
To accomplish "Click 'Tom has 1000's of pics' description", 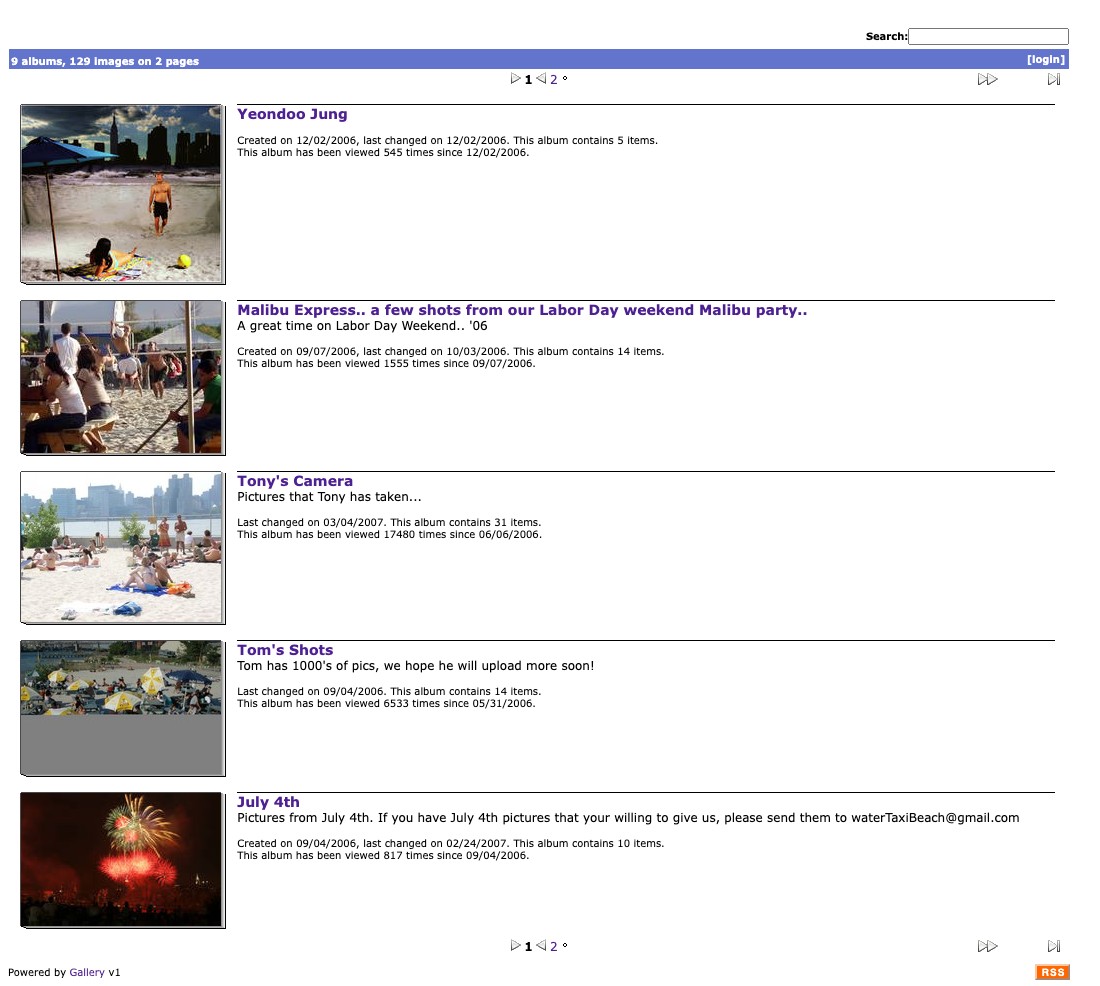I will (415, 665).
